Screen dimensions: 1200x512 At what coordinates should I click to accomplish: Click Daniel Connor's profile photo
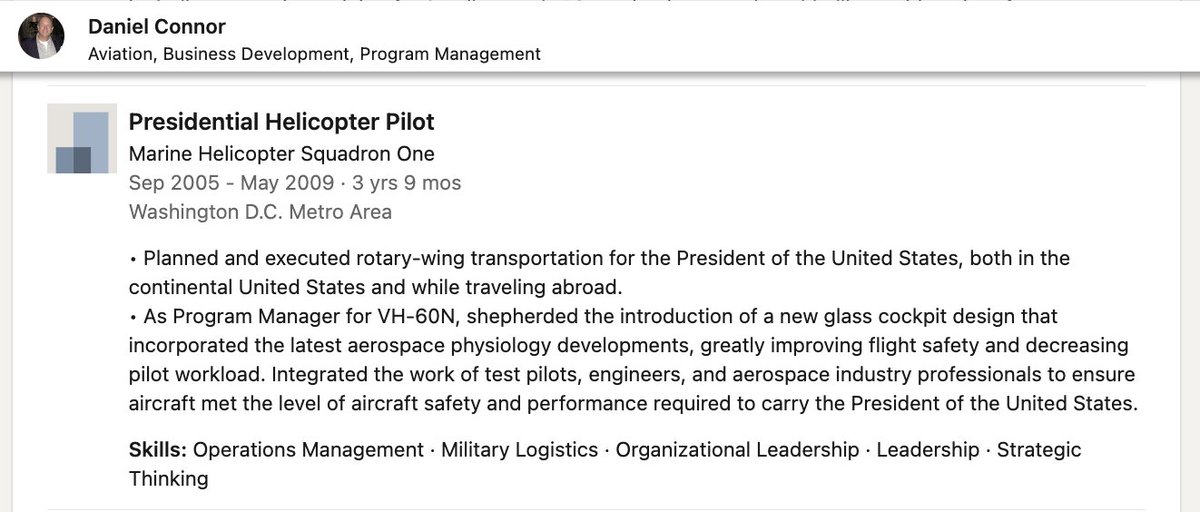[x=41, y=37]
